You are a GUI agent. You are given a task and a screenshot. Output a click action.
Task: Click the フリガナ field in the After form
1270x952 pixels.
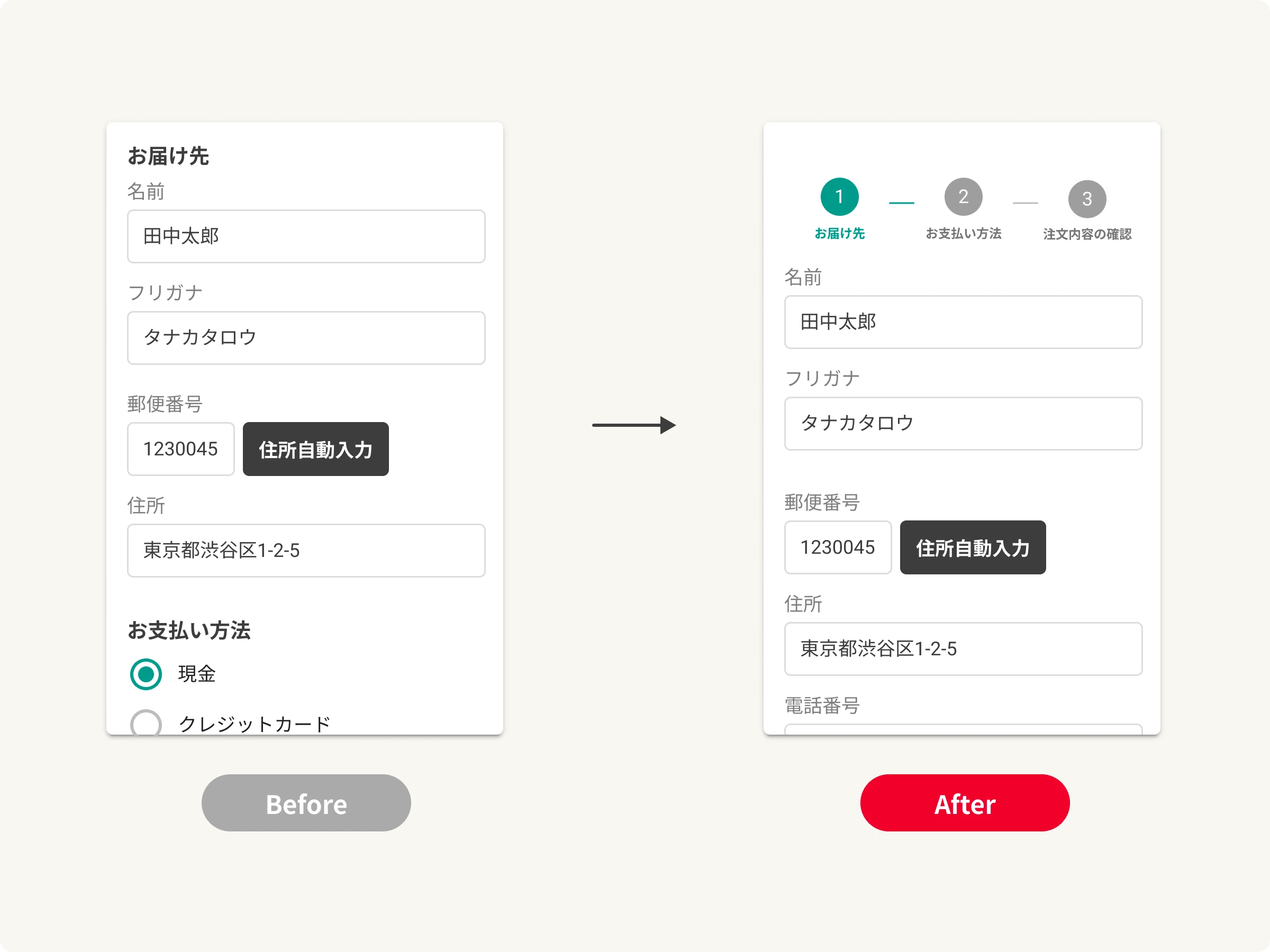click(x=964, y=424)
